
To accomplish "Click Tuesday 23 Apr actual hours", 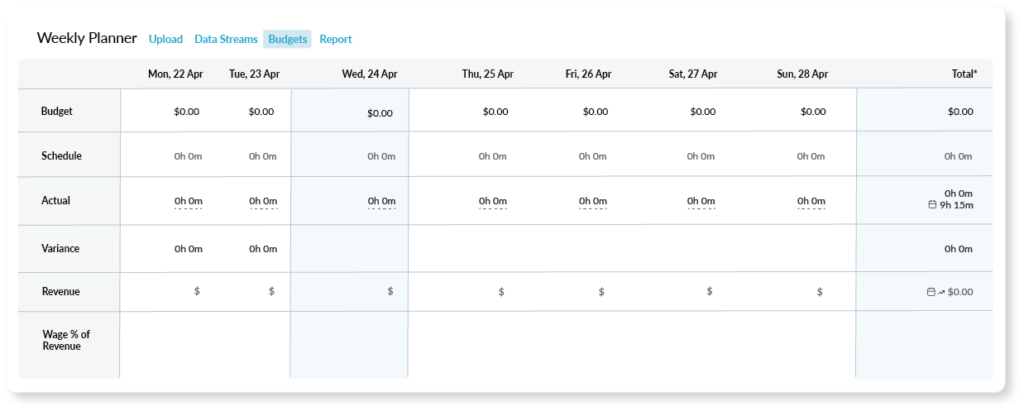I will click(x=263, y=201).
